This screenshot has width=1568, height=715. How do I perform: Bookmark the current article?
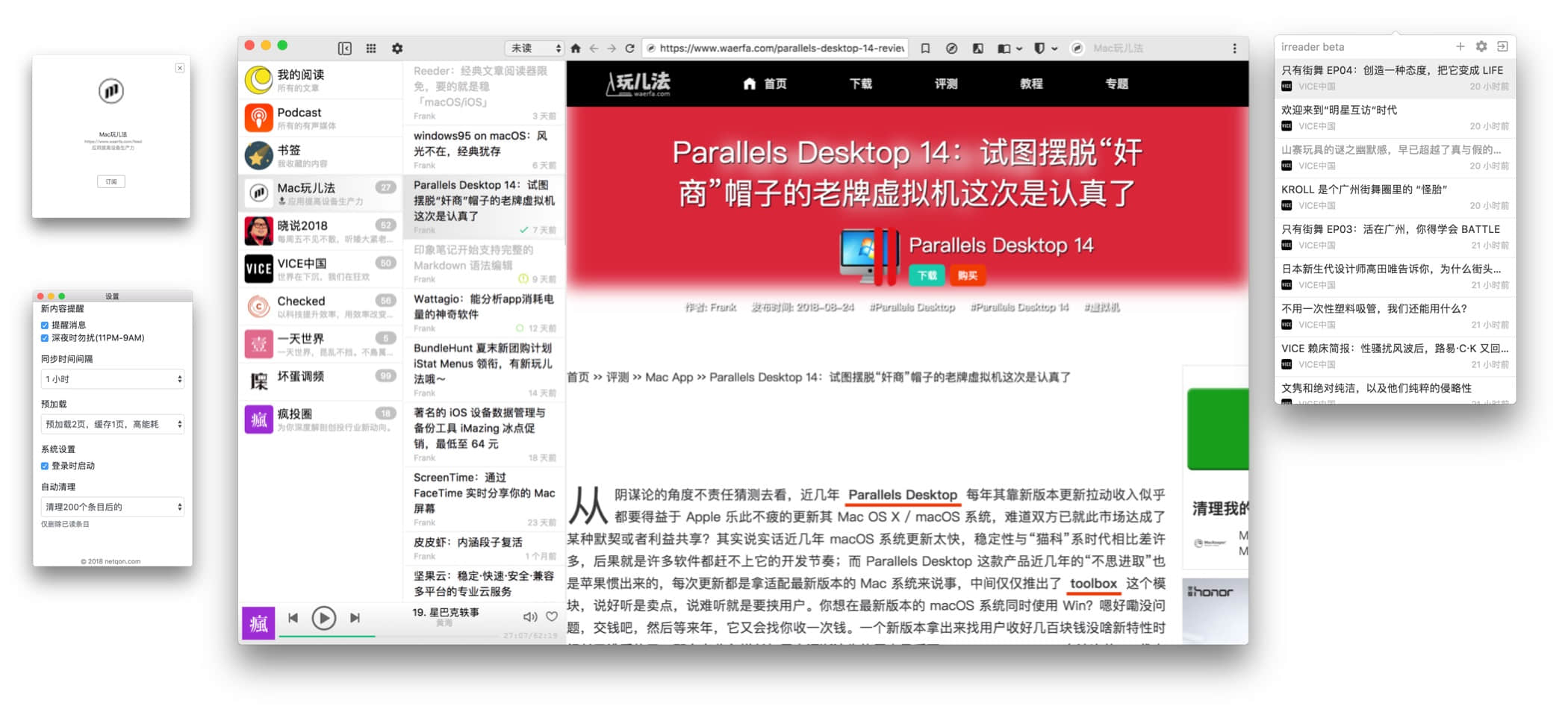pos(925,48)
